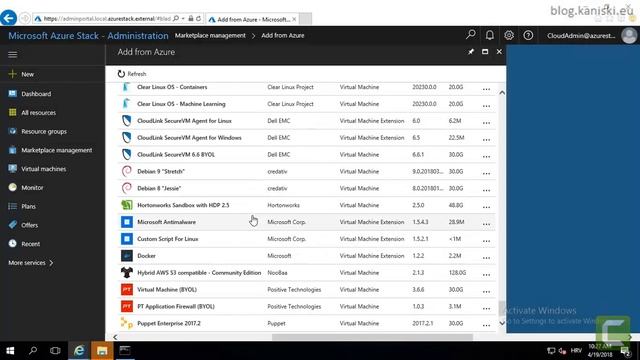Select the Hybrid AWS S3 compatible - Community Edition row
640x360 pixels.
[307, 273]
